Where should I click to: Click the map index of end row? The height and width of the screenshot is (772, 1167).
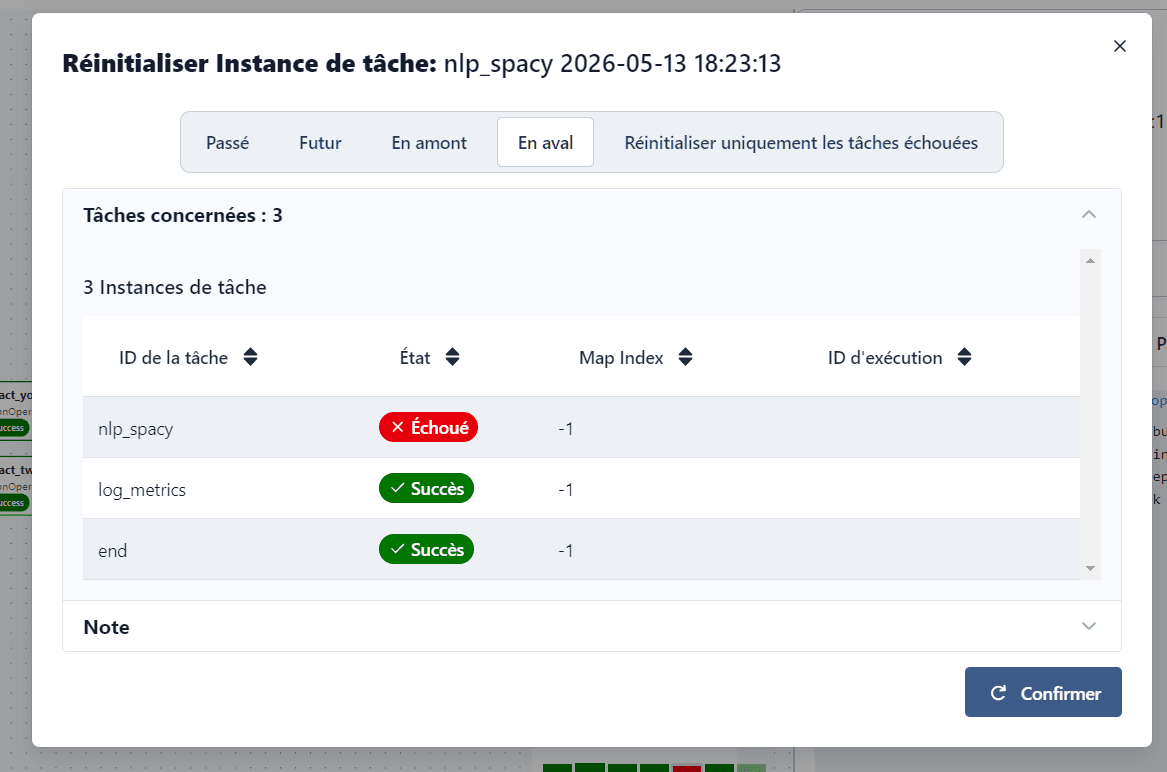566,551
